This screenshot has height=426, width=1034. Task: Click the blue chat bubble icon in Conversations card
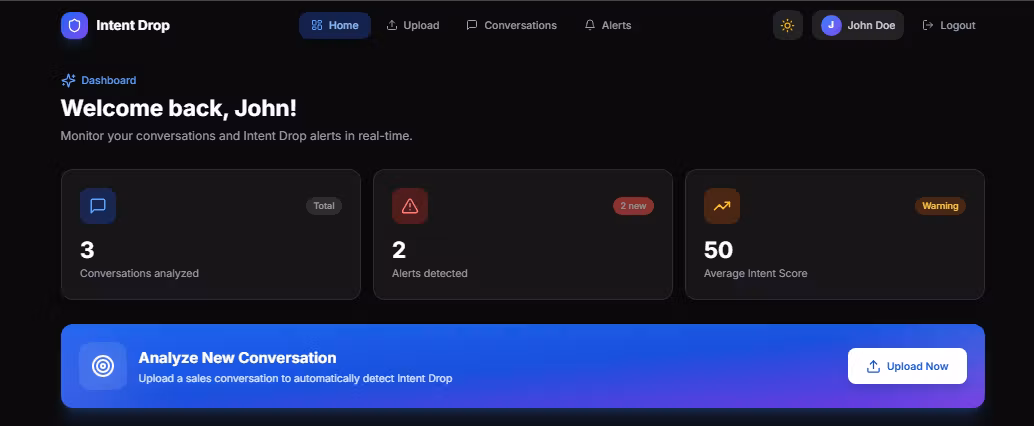tap(98, 206)
